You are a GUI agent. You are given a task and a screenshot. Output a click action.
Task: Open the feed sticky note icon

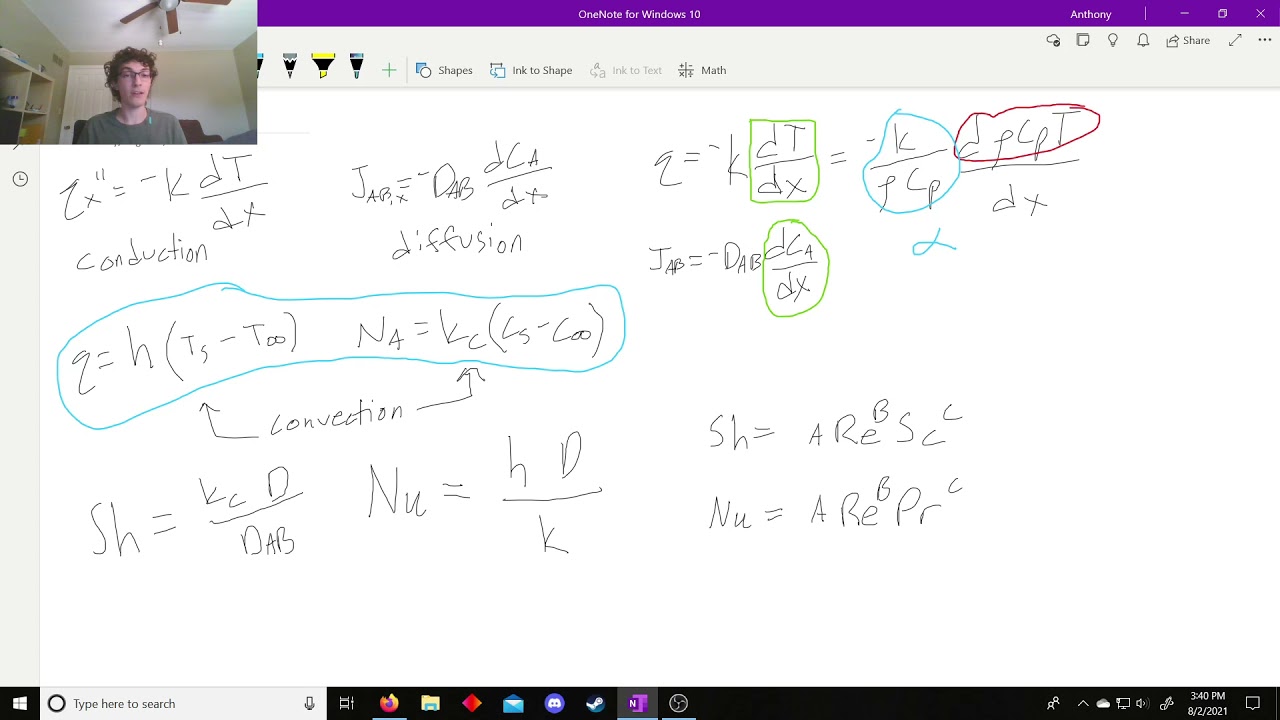(1083, 40)
